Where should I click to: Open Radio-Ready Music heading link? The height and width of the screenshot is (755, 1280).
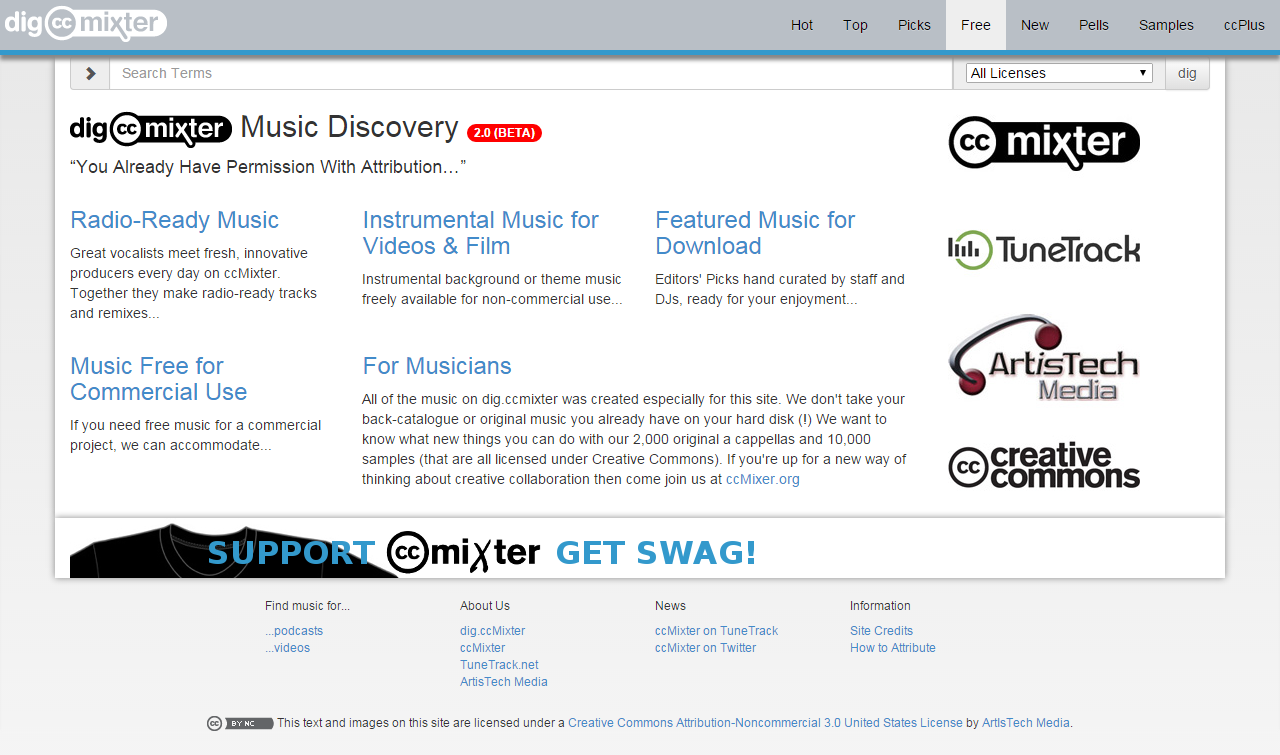[x=174, y=220]
